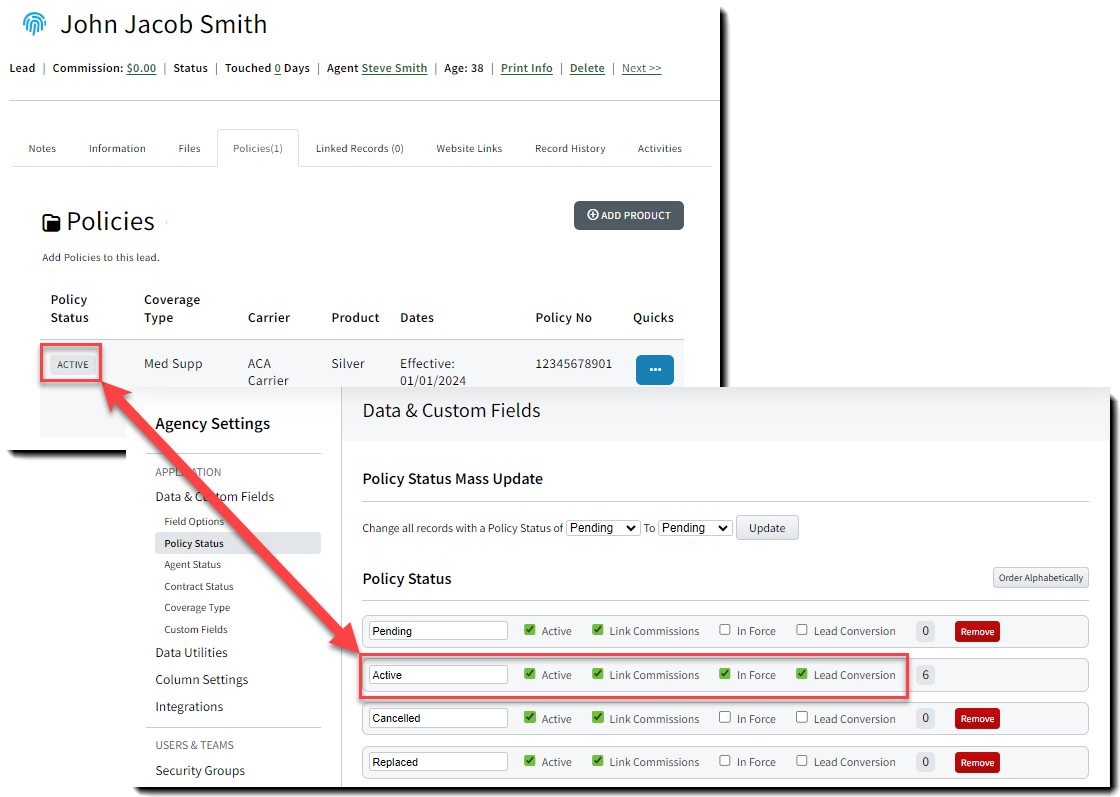This screenshot has height=797, width=1120.
Task: Enable Lead Conversion checkbox in Cancelled row
Action: pos(801,717)
